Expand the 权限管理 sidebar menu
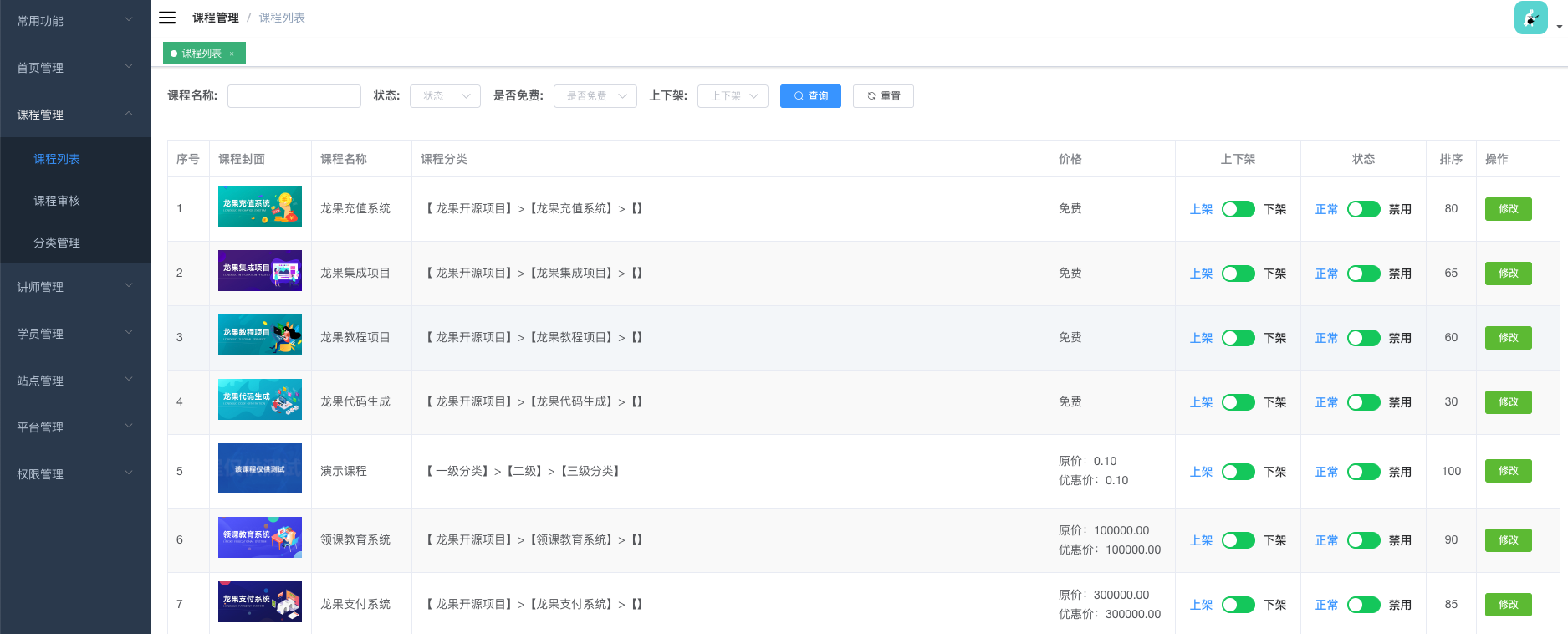The image size is (1568, 634). [x=75, y=474]
